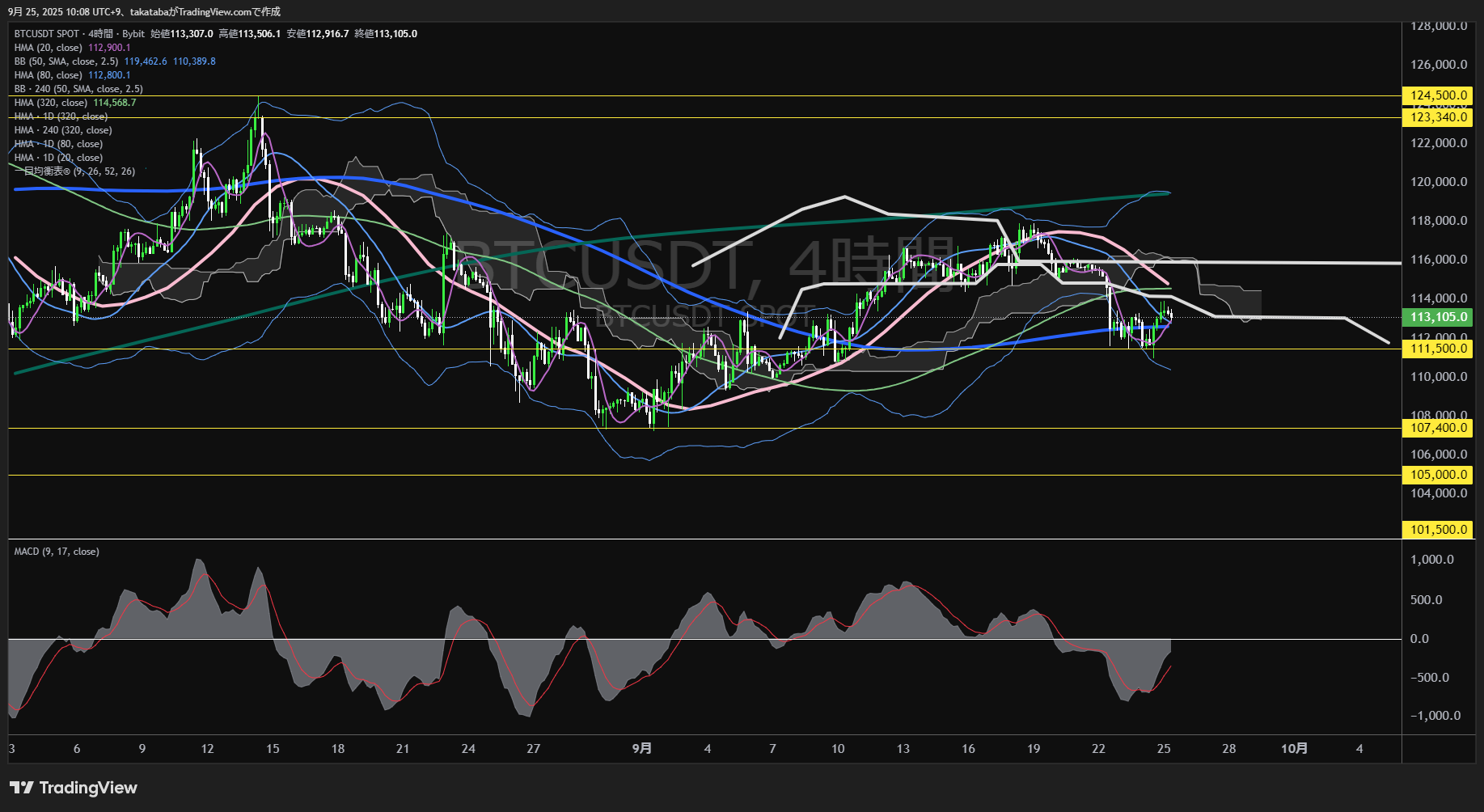1484x812 pixels.
Task: Select the 123,340.0 price line label
Action: (1438, 117)
